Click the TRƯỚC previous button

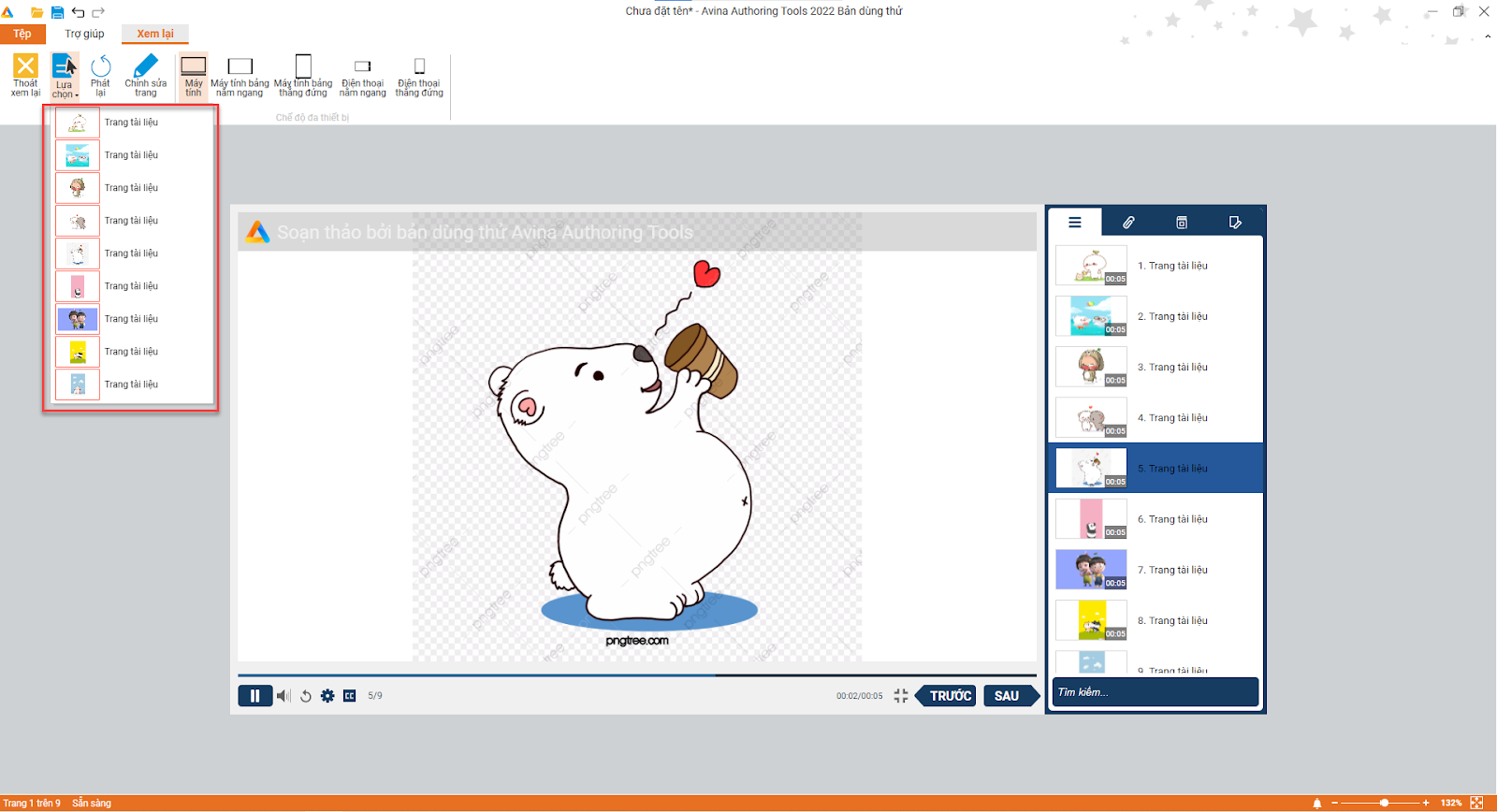click(x=947, y=696)
